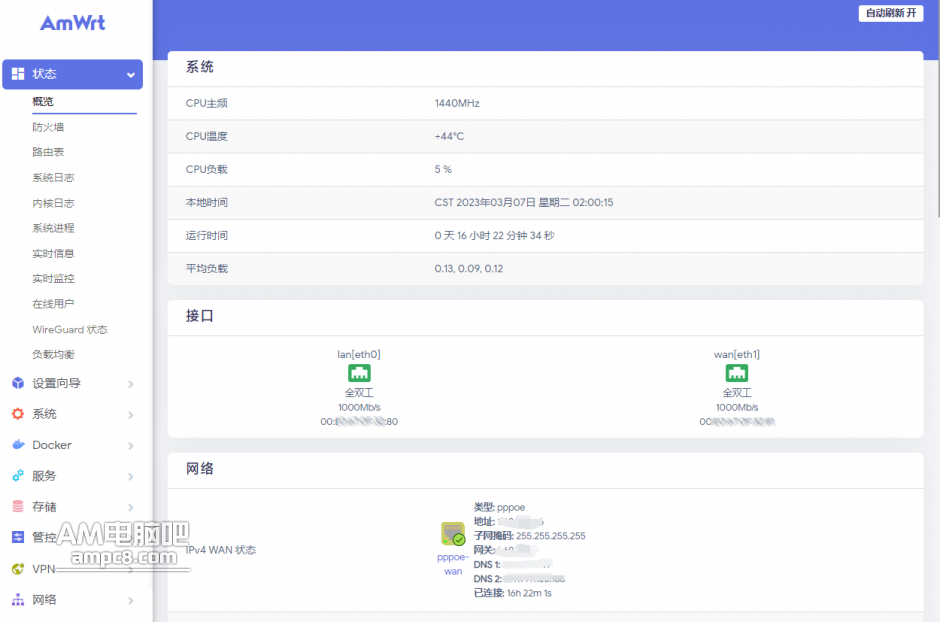The image size is (940, 622).
Task: Expand the 服务 menu arrow
Action: 131,477
